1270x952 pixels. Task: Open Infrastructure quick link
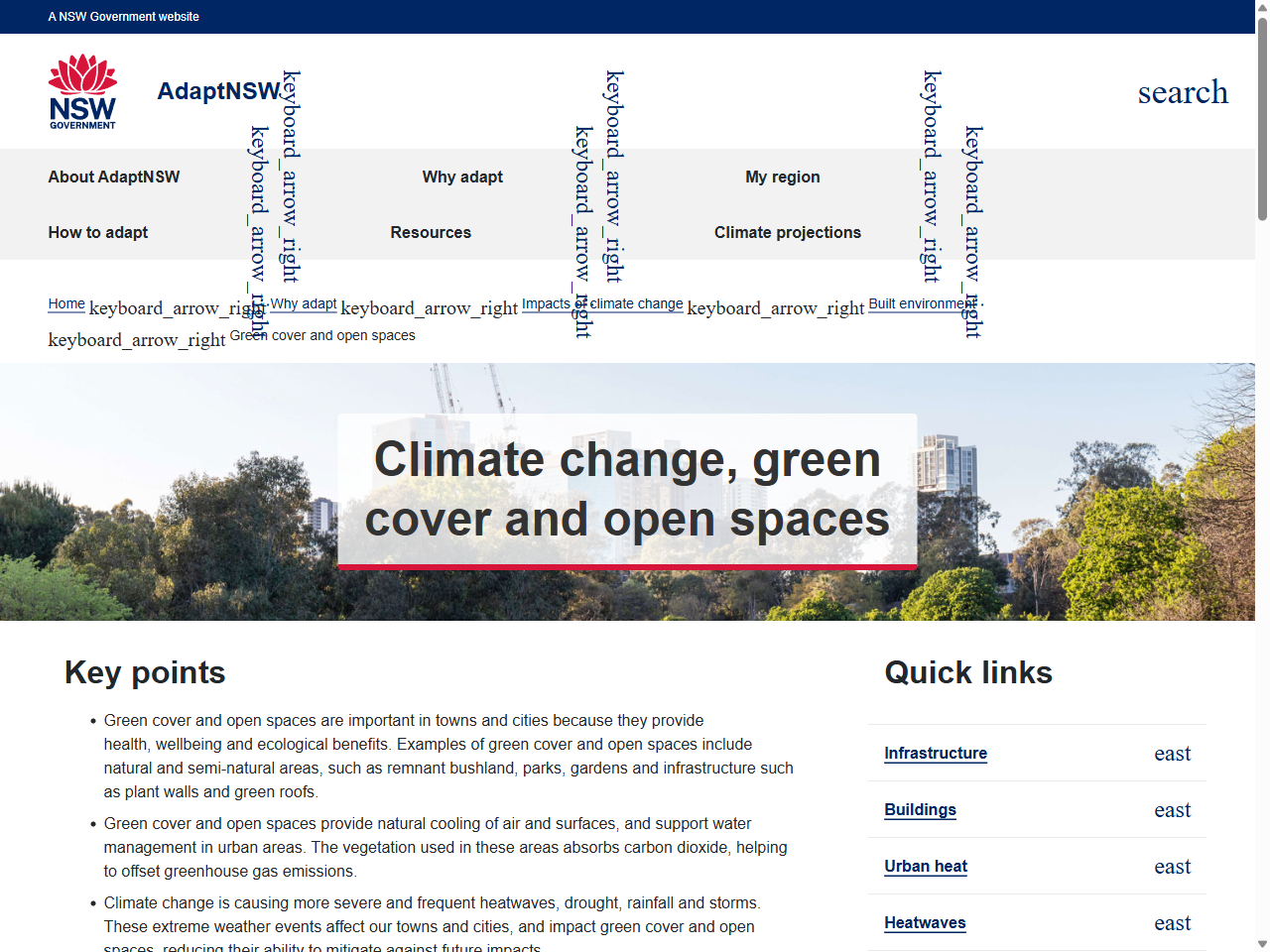pyautogui.click(x=936, y=754)
